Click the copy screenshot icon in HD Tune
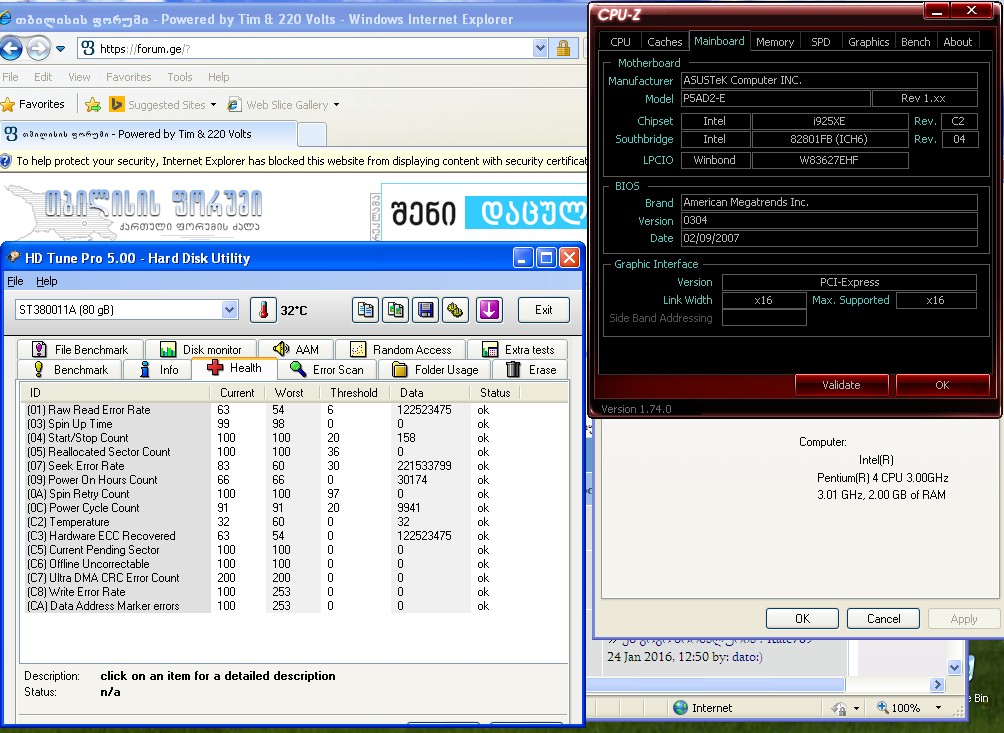 396,310
